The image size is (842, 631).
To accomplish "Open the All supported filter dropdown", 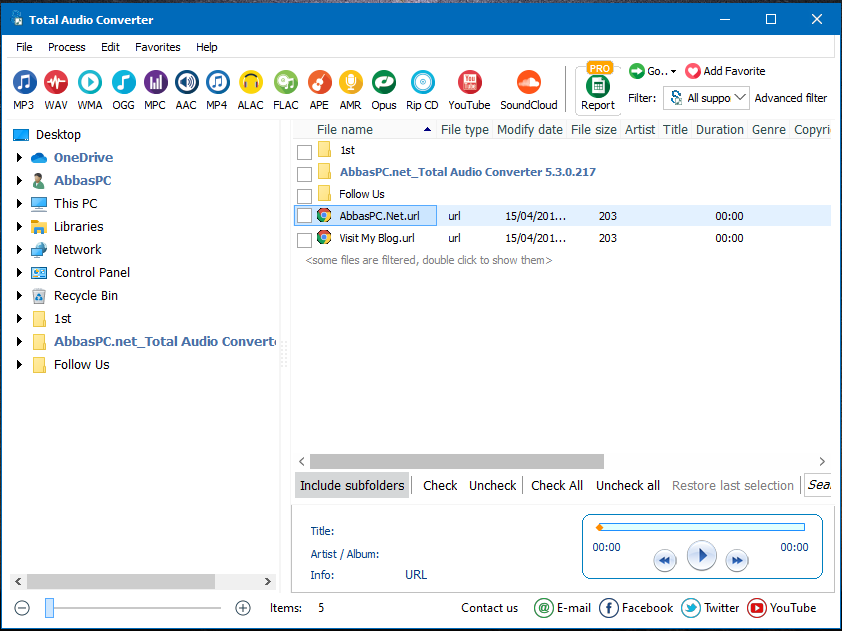I will click(706, 98).
